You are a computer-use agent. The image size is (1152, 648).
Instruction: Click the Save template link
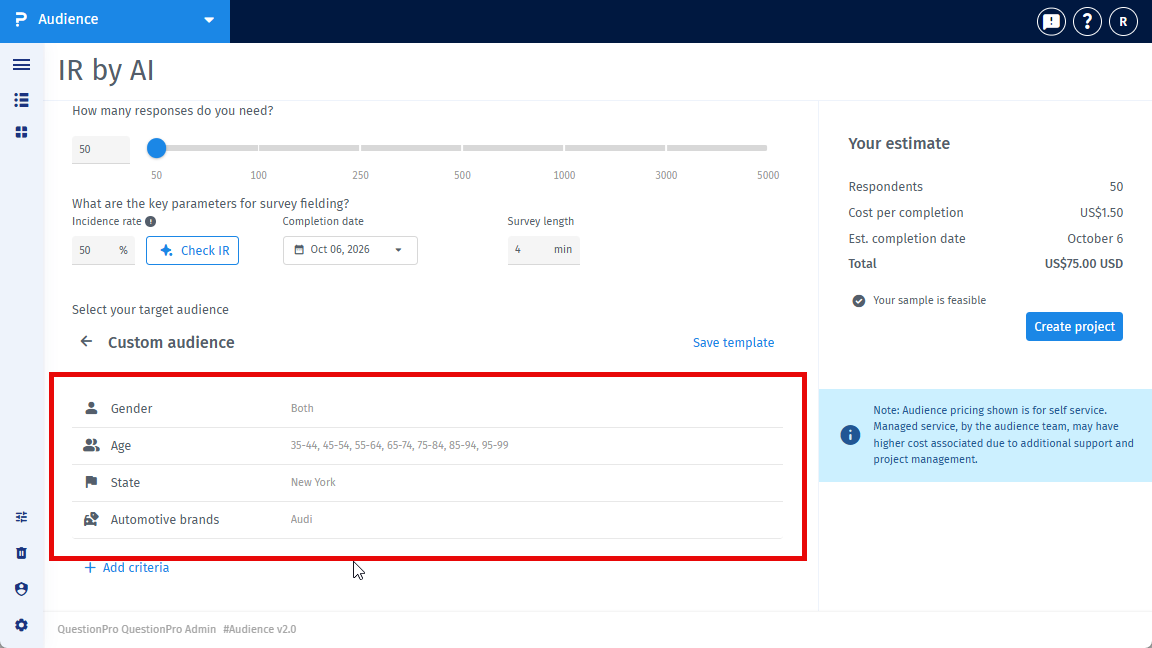tap(733, 342)
